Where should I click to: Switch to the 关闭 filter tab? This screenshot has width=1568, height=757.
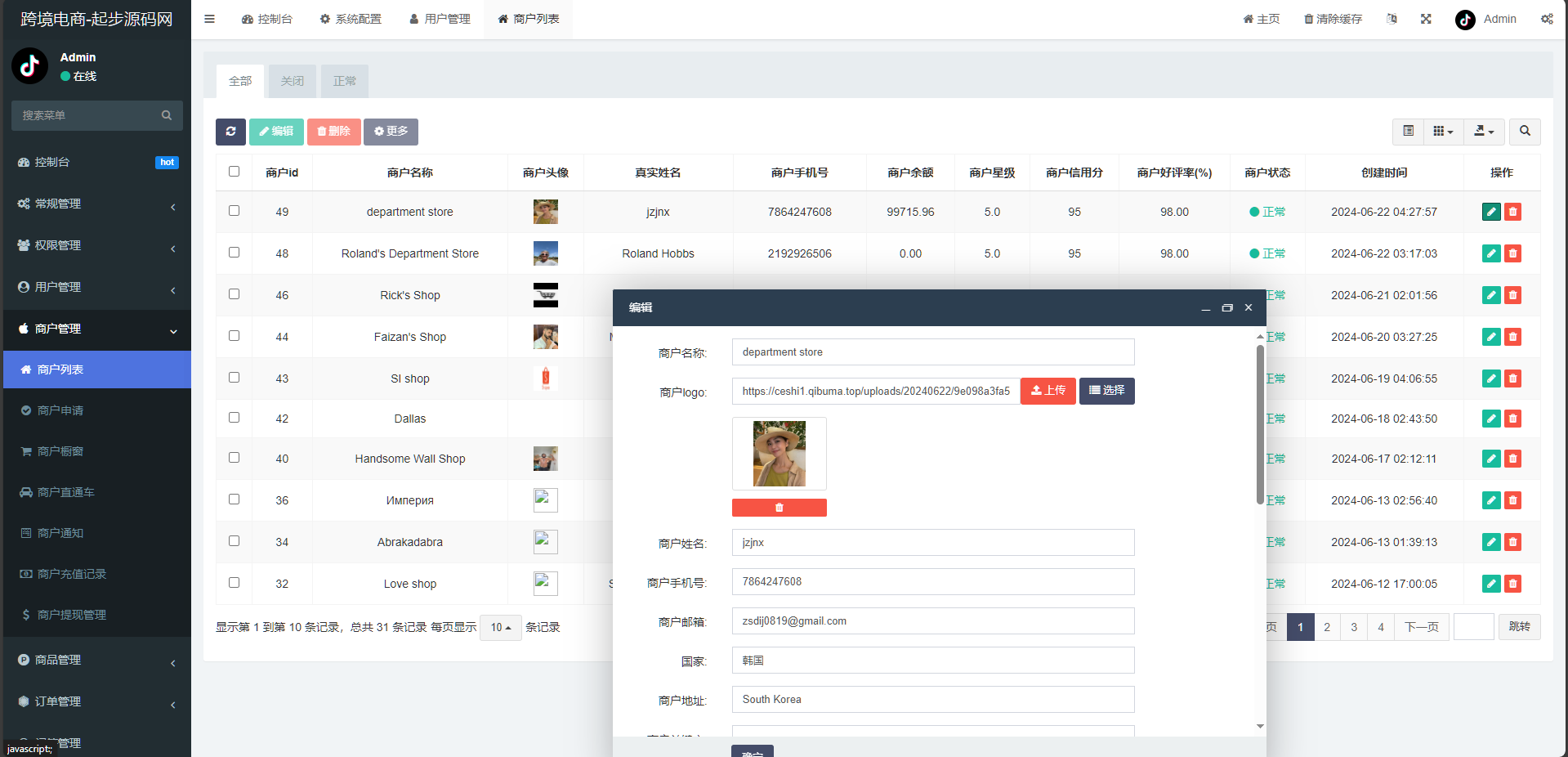click(x=292, y=81)
